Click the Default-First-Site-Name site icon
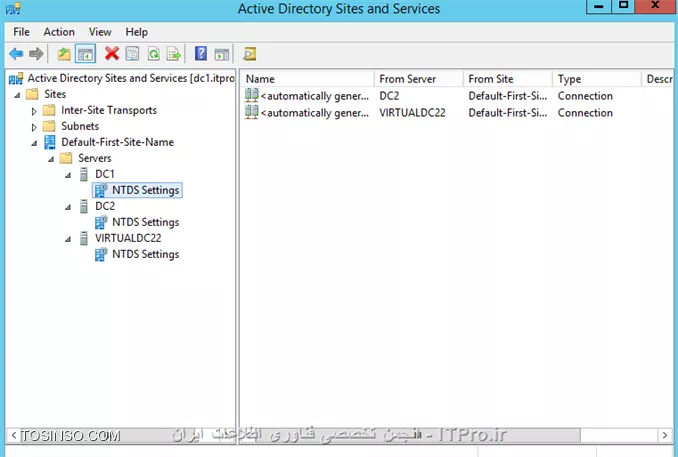Viewport: 678px width, 457px height. 50,142
